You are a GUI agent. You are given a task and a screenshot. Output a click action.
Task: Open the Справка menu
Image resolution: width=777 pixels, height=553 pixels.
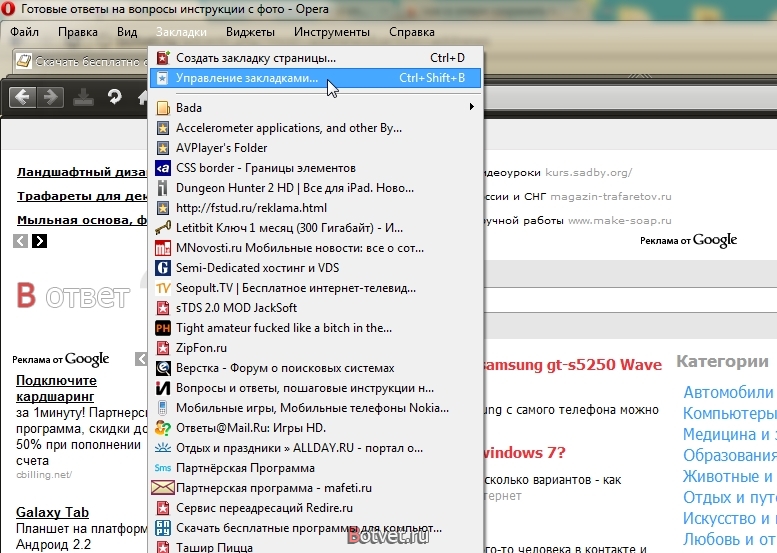pos(411,32)
